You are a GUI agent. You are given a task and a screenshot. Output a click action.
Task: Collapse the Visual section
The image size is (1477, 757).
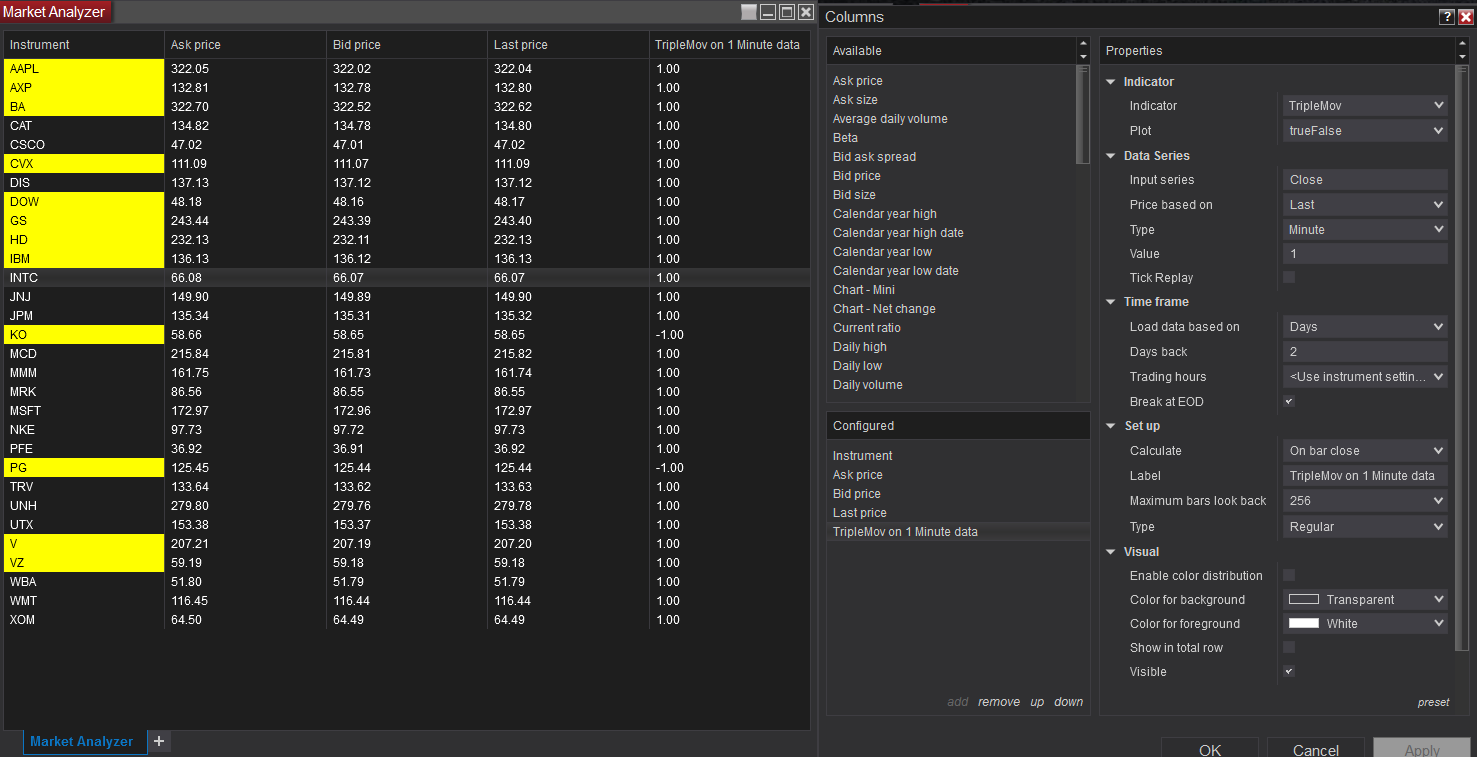1110,552
